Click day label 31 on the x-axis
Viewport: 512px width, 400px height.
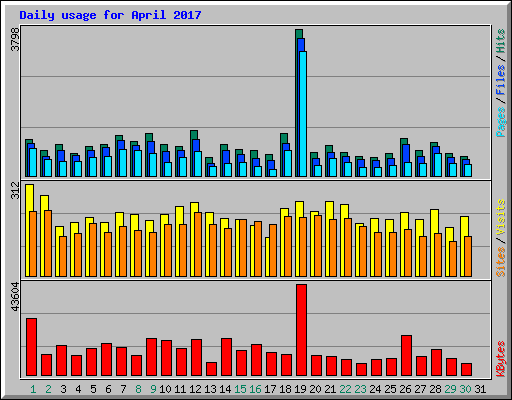tap(480, 389)
